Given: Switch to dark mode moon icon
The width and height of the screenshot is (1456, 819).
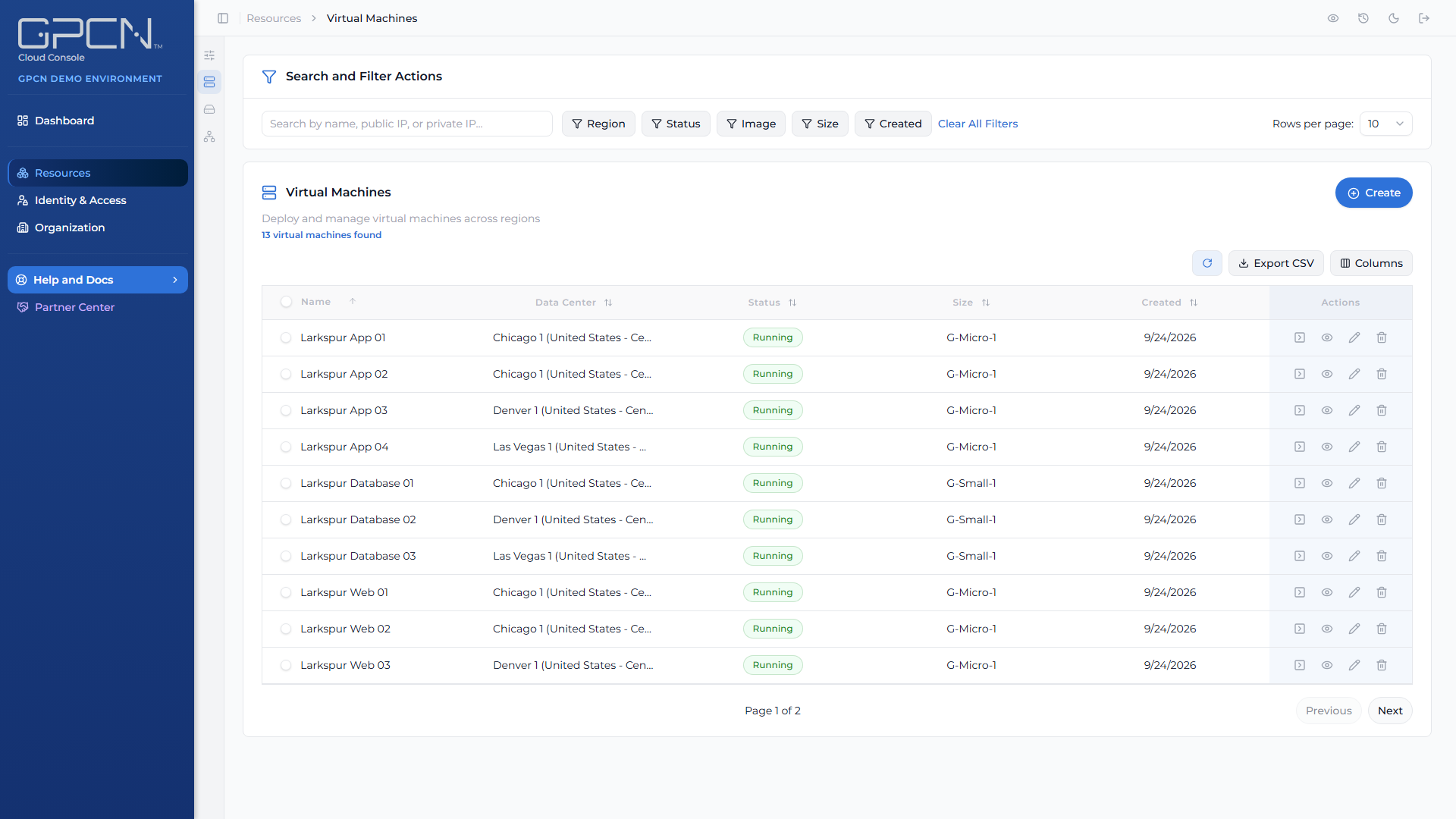Looking at the screenshot, I should pyautogui.click(x=1394, y=18).
